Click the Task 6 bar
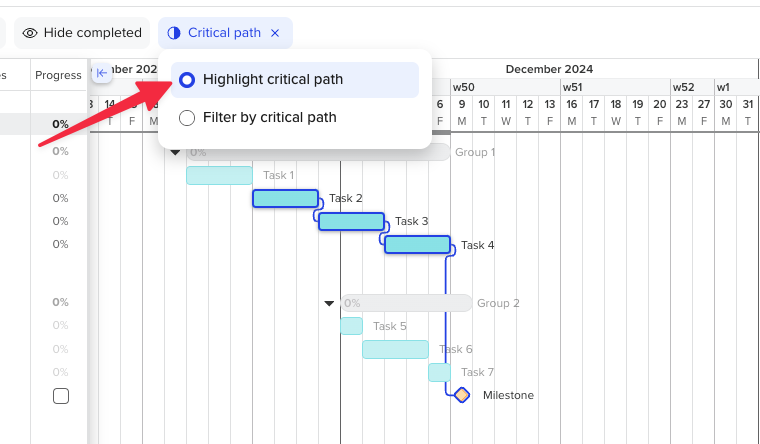 (395, 349)
